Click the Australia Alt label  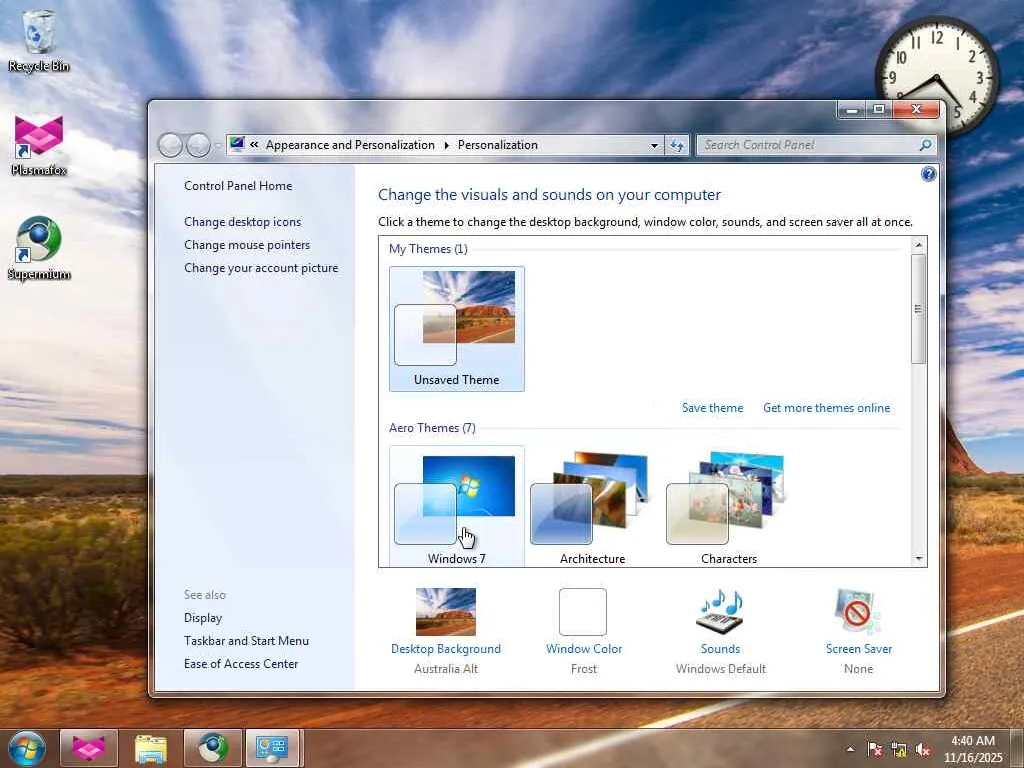(x=446, y=669)
